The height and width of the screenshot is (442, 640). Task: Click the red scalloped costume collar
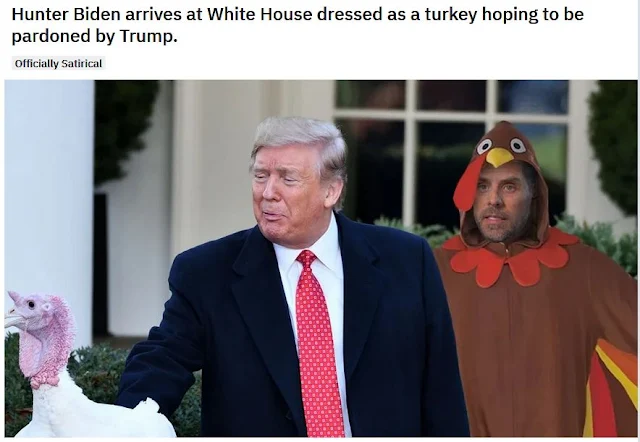point(510,257)
